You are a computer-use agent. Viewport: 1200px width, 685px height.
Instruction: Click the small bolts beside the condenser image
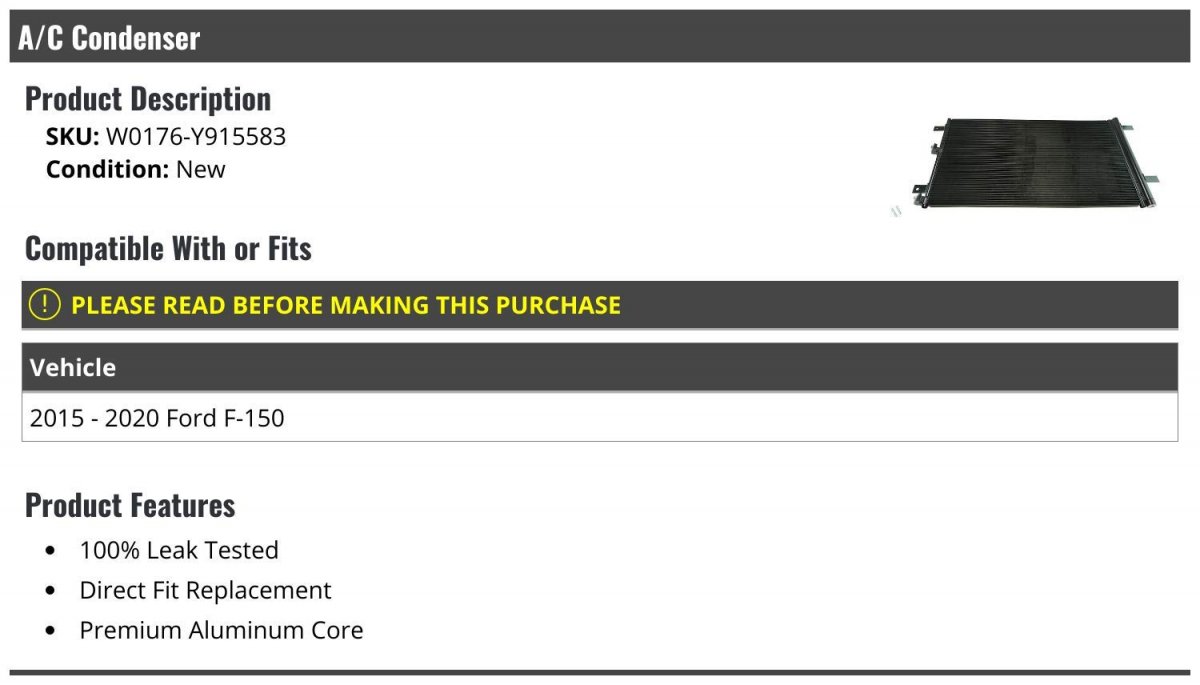[x=896, y=211]
